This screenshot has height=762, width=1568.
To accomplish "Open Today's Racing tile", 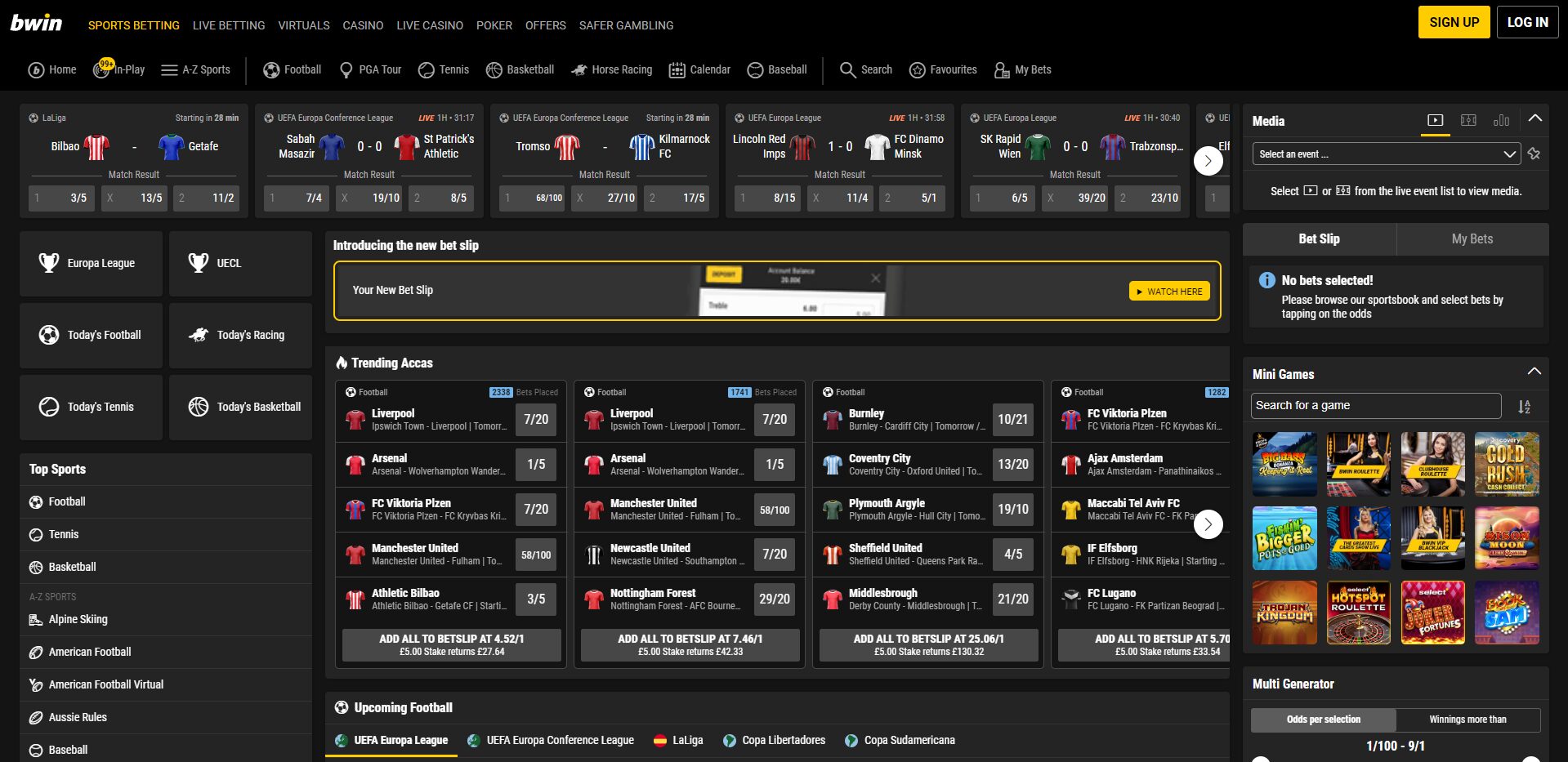I will (x=240, y=335).
